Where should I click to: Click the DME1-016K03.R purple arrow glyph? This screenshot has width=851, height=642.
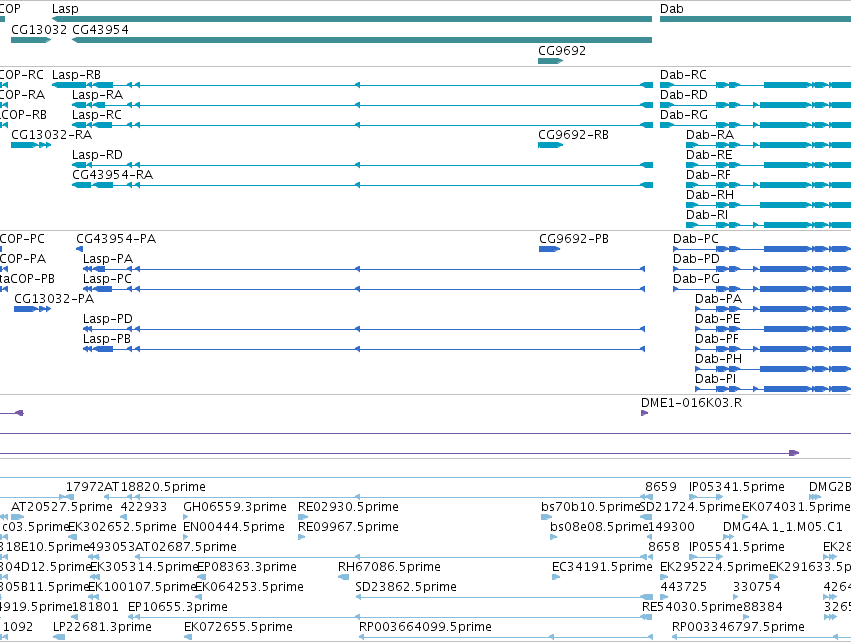[645, 413]
